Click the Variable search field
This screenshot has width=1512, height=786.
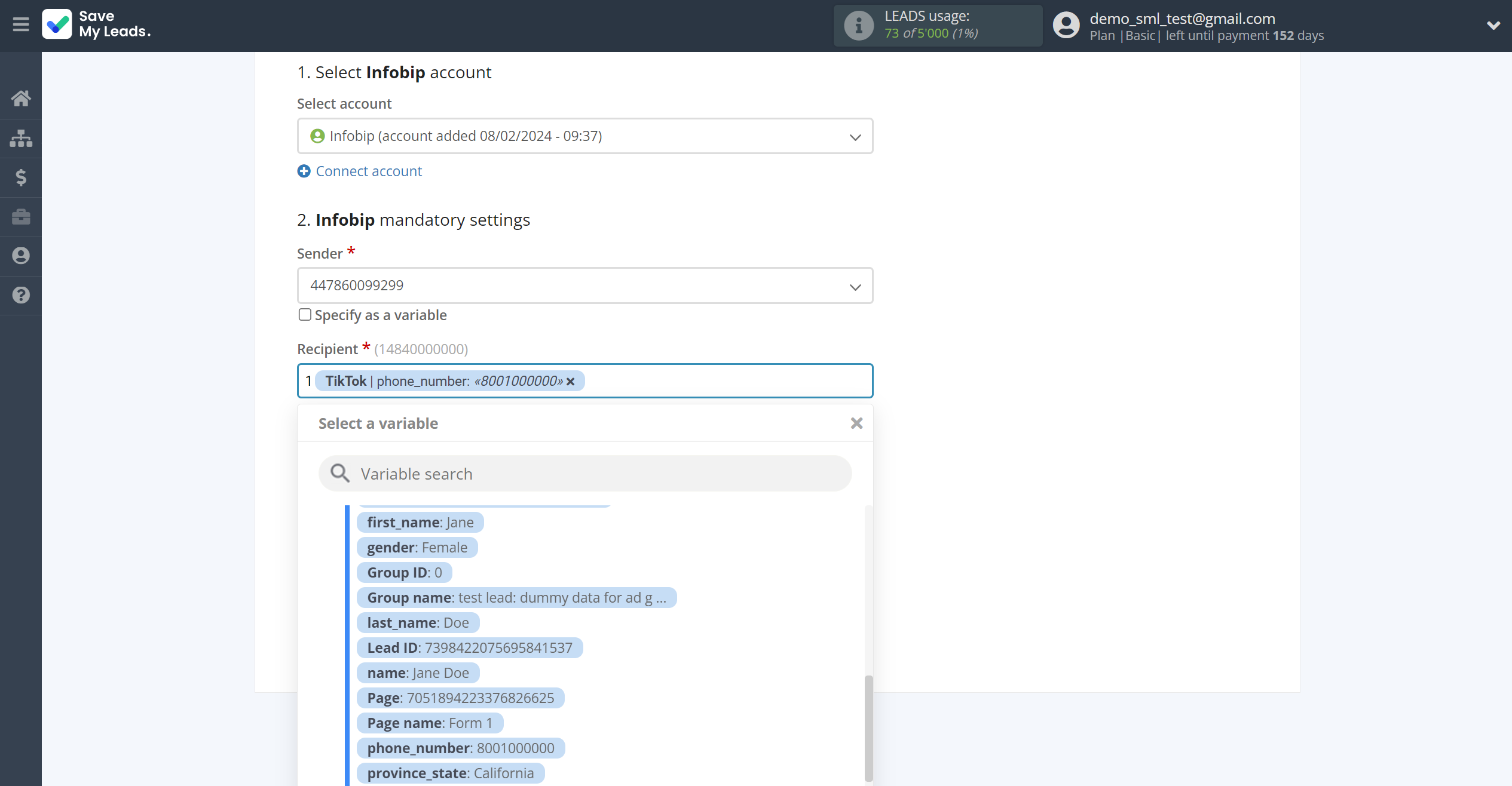click(x=585, y=474)
